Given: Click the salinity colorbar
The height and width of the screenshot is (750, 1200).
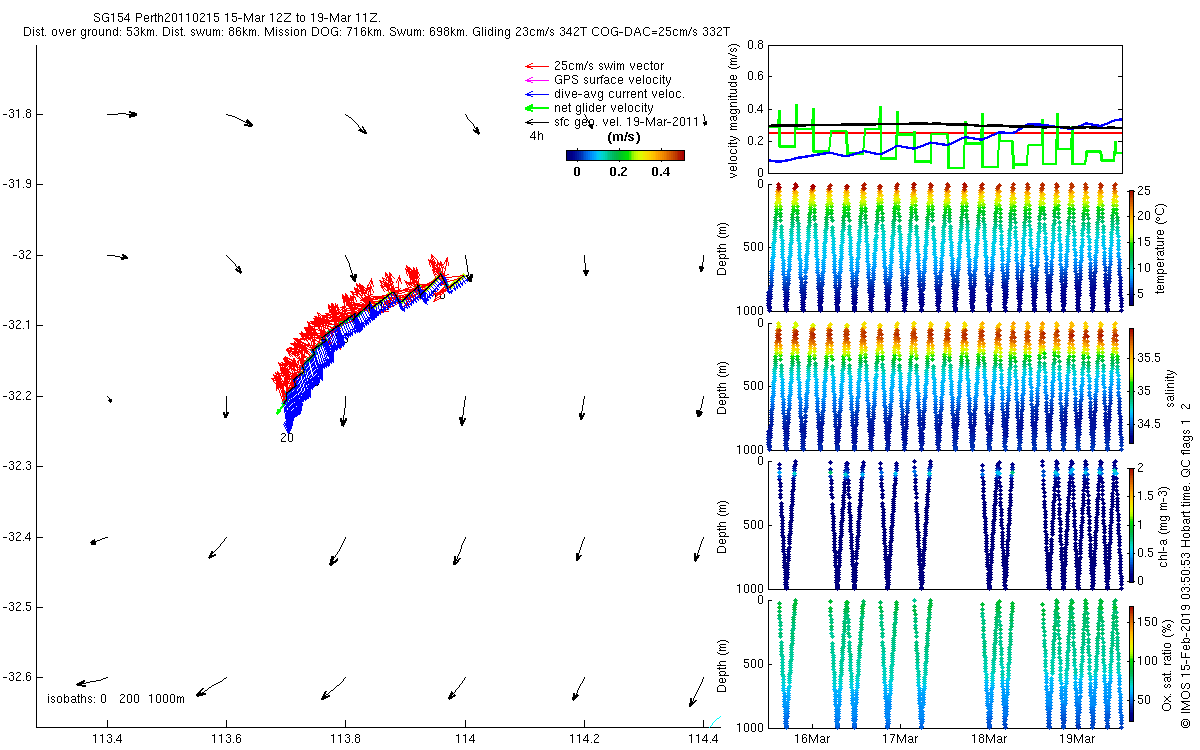Looking at the screenshot, I should point(1131,386).
